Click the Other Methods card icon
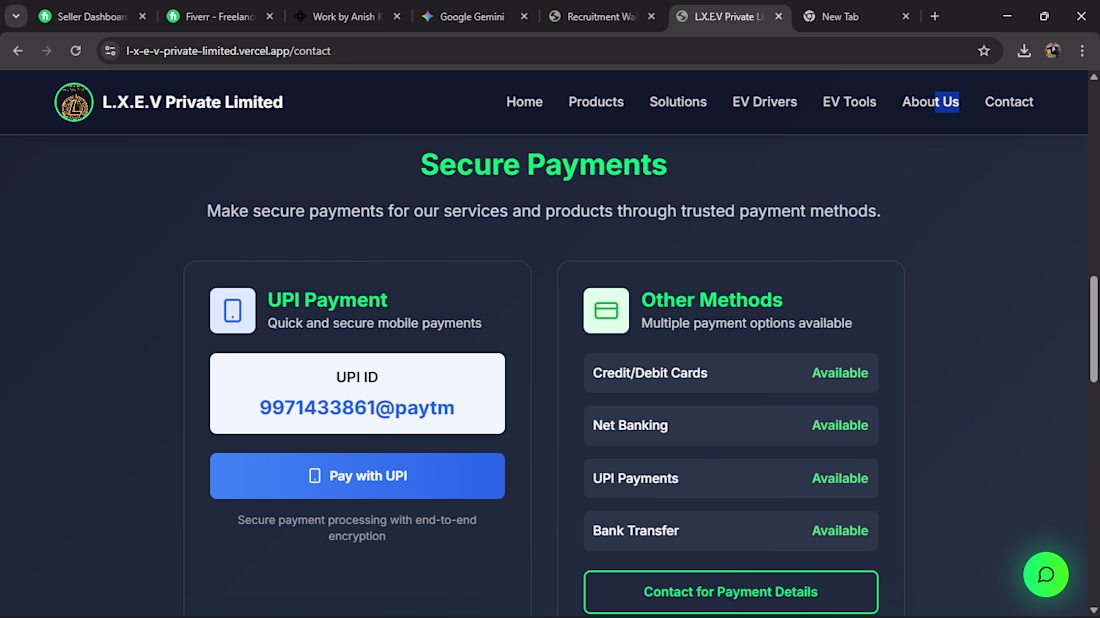1100x618 pixels. [x=606, y=311]
